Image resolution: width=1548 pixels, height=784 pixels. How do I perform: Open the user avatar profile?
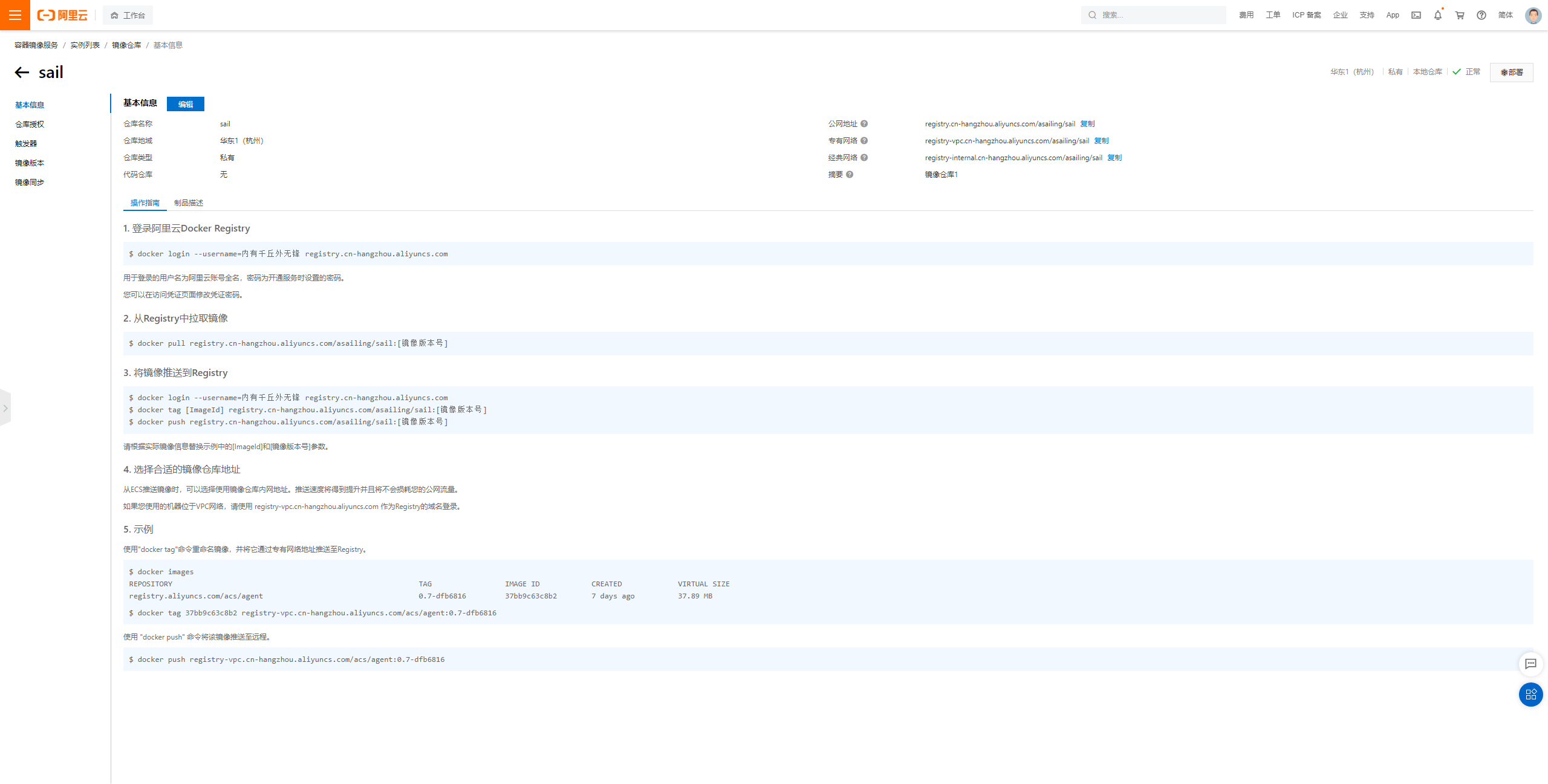(1533, 15)
